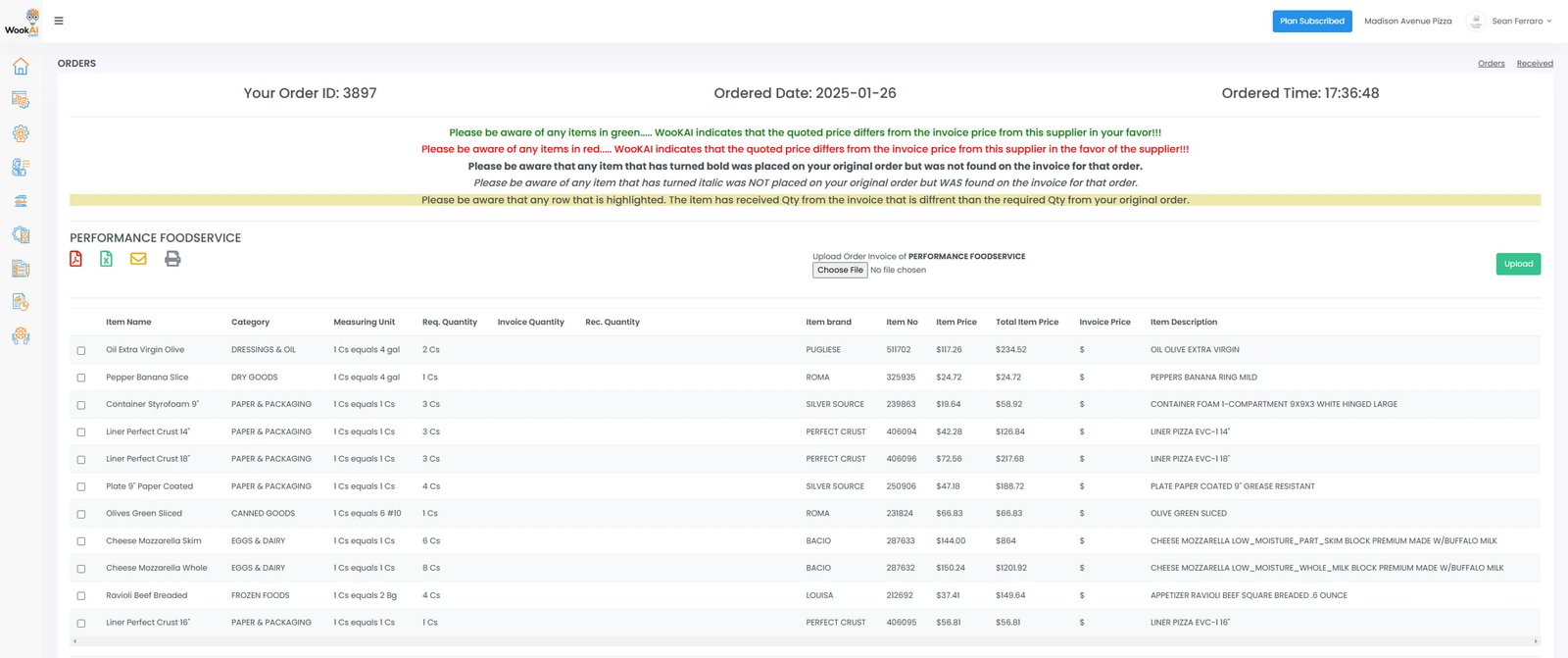1568x658 pixels.
Task: Click the sidebar person-with-checklist icon
Action: point(21,168)
